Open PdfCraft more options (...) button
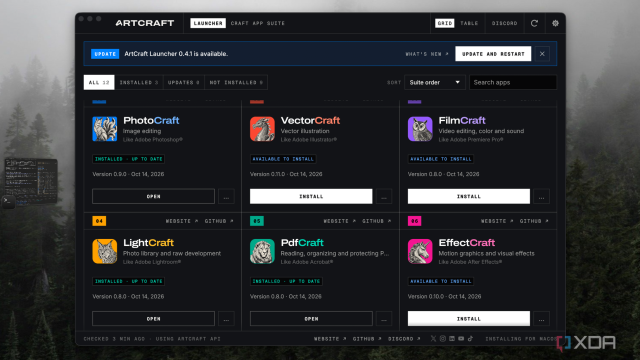The height and width of the screenshot is (360, 640). [x=384, y=319]
